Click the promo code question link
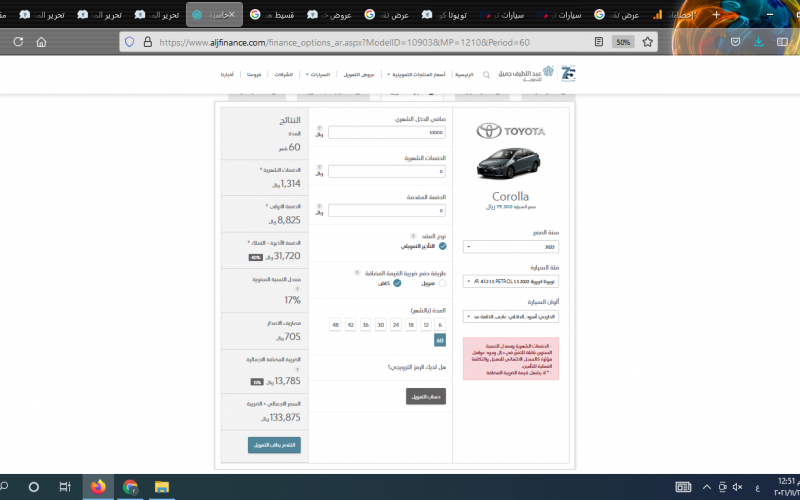800x500 pixels. click(x=417, y=367)
